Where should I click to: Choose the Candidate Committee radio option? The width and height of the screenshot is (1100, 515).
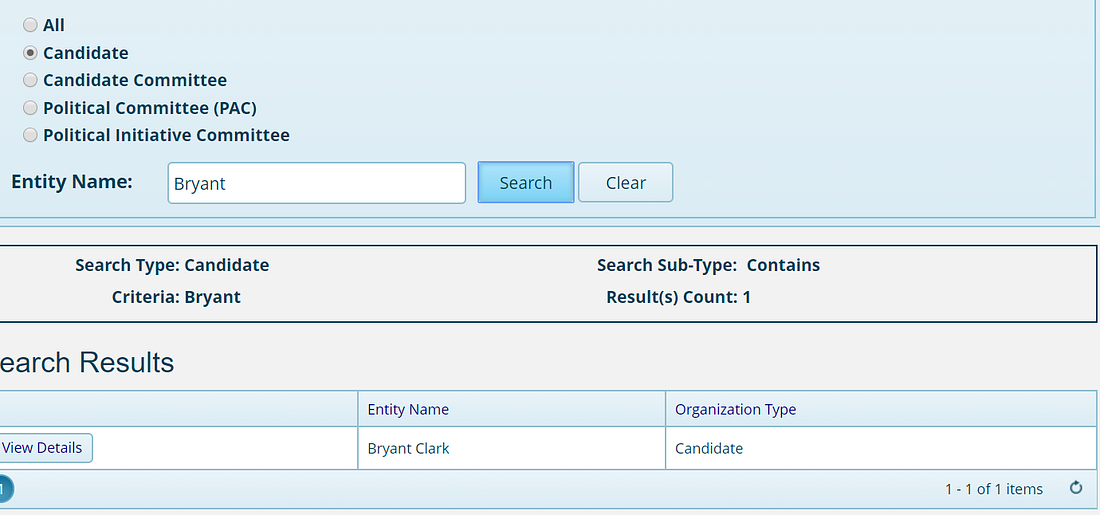[x=30, y=80]
